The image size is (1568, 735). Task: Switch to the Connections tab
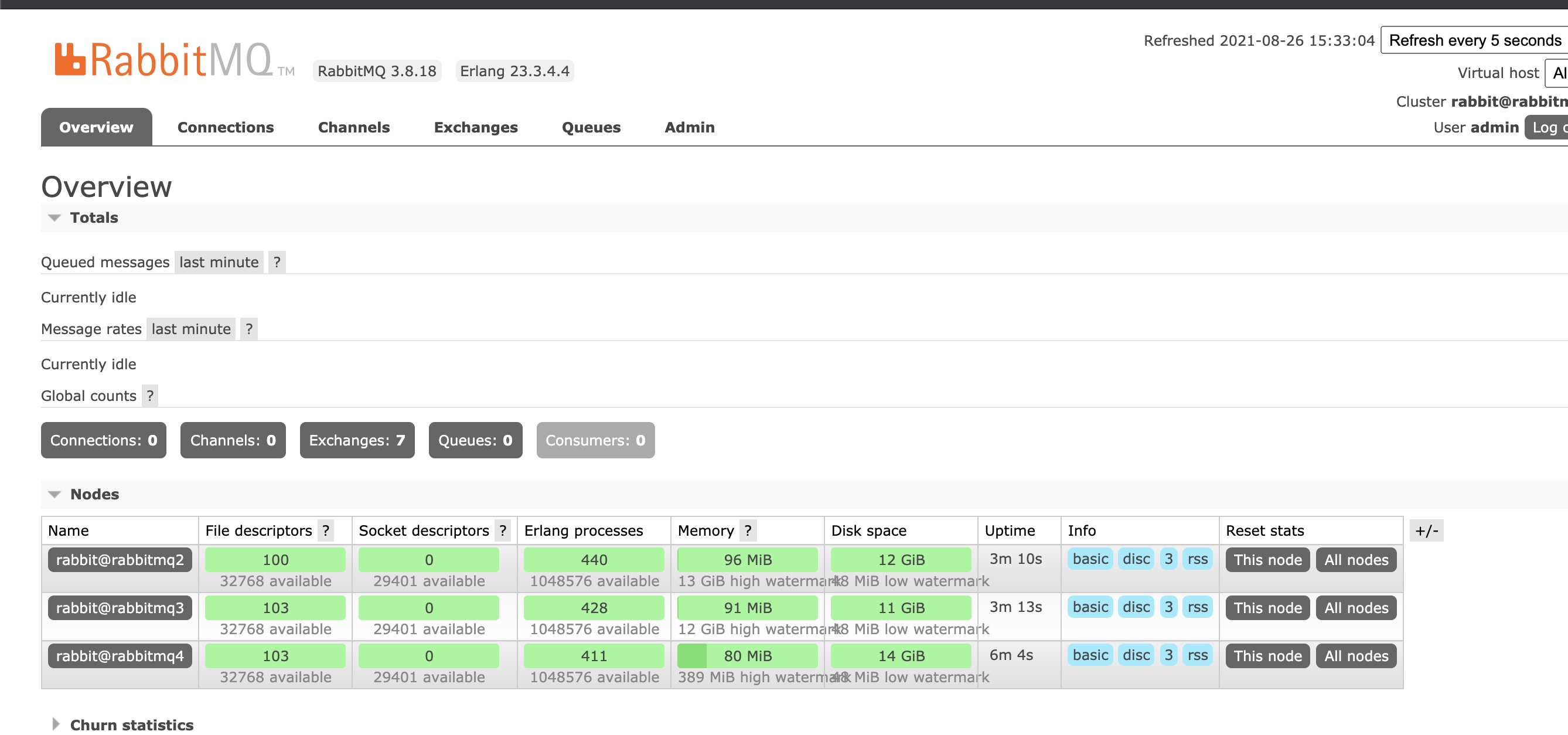coord(225,127)
